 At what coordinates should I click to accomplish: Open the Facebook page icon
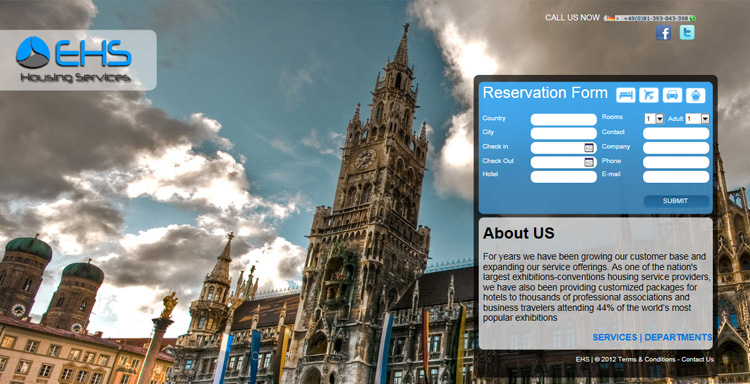[x=663, y=33]
